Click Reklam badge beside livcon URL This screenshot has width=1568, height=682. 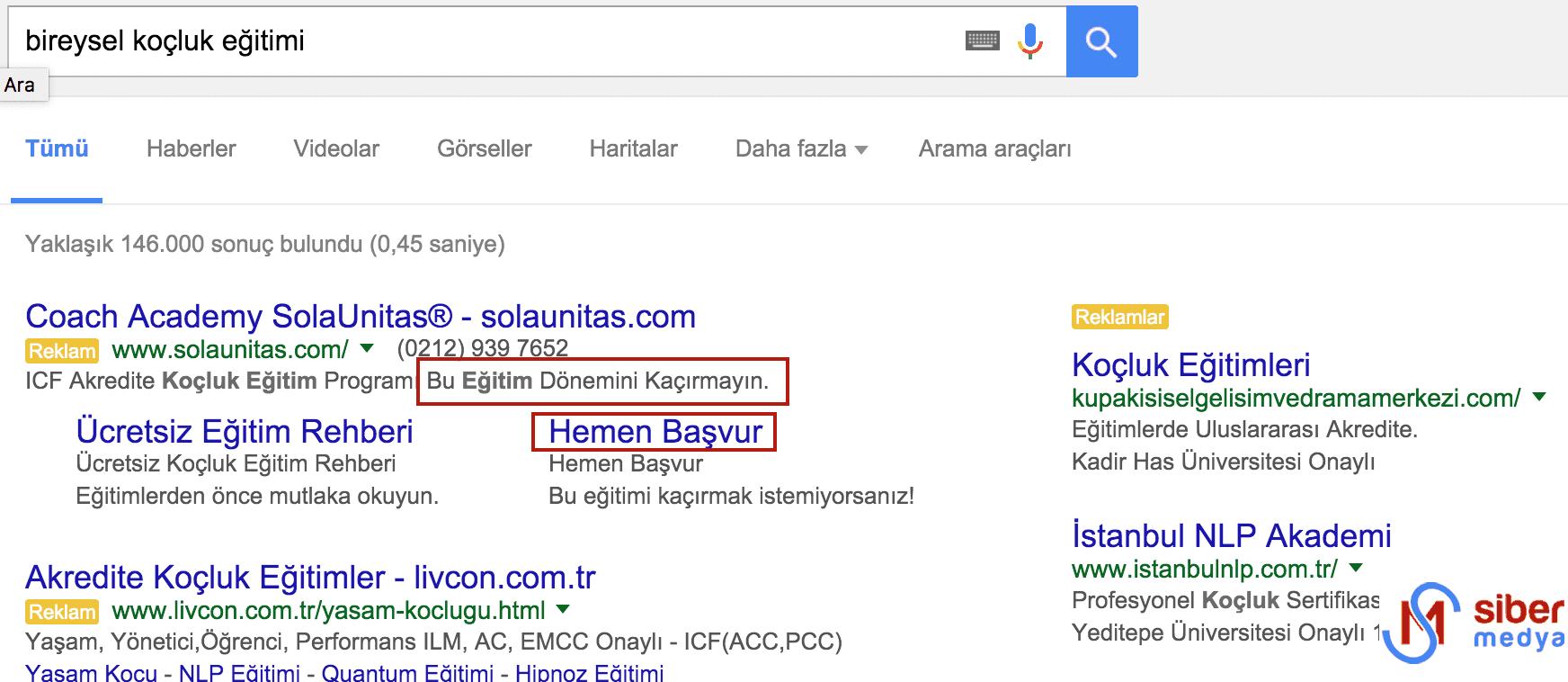pos(62,612)
